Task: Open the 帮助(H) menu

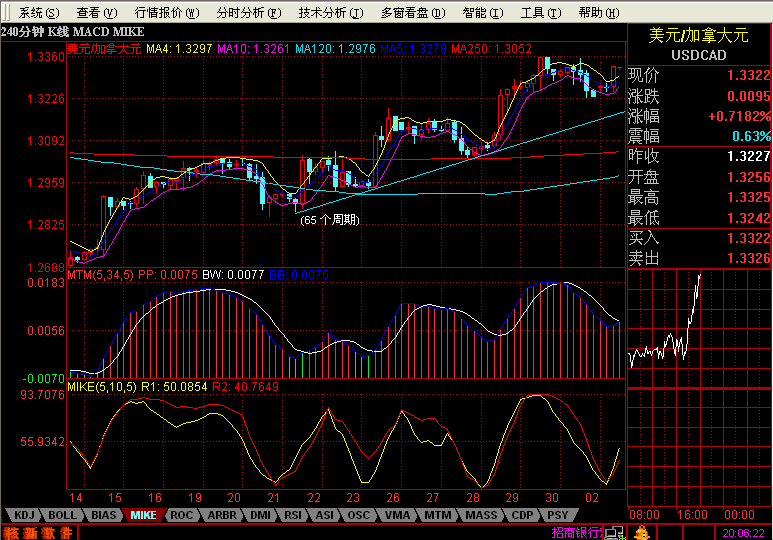Action: pos(599,13)
